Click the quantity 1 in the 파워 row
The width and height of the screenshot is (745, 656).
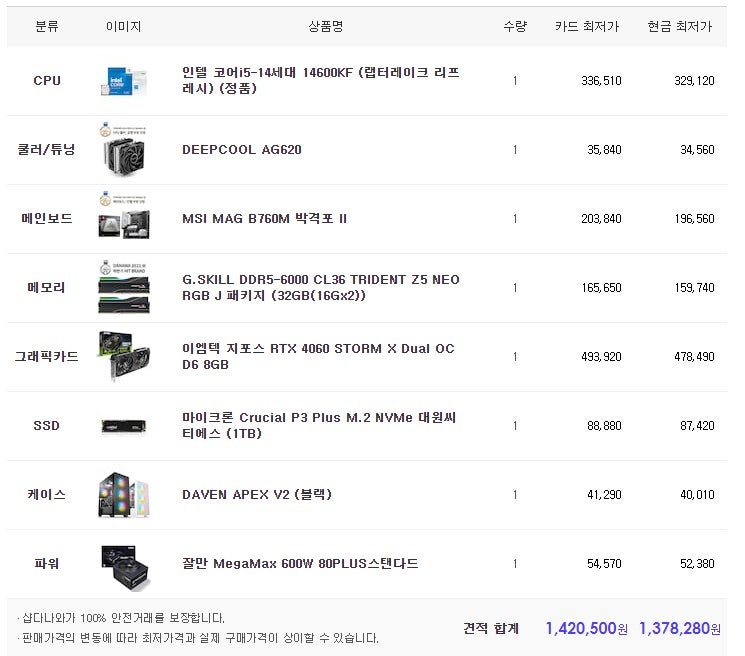pos(515,563)
